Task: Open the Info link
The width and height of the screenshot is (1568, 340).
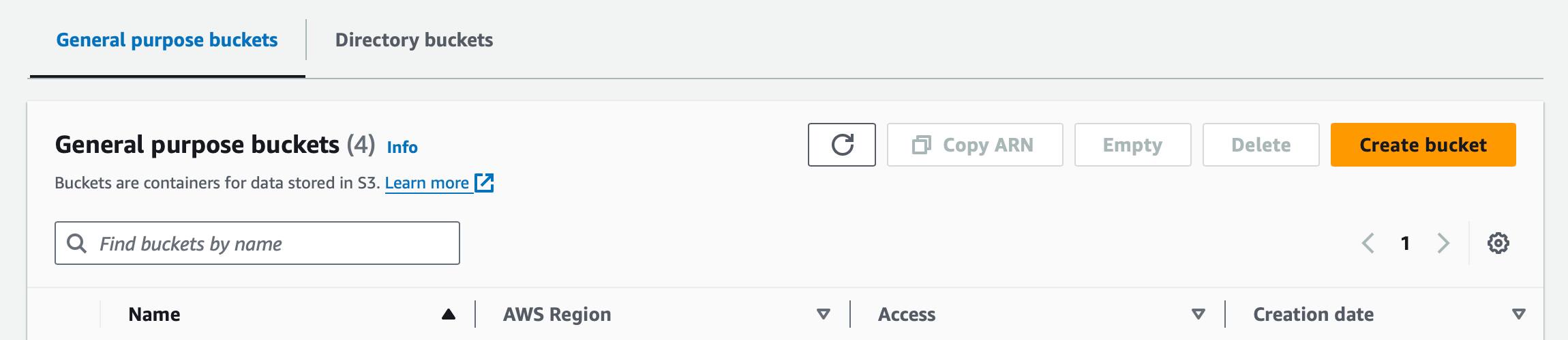Action: click(402, 147)
